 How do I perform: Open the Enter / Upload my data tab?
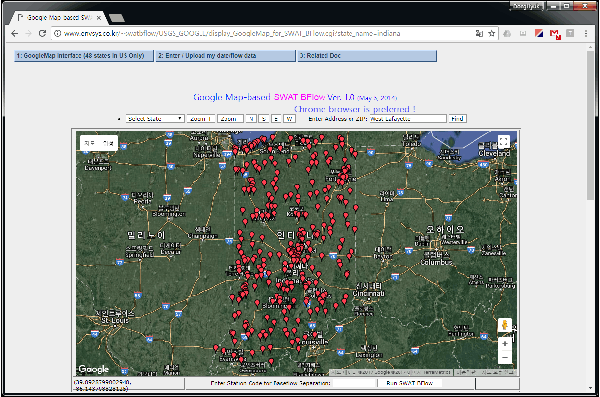tap(226, 56)
